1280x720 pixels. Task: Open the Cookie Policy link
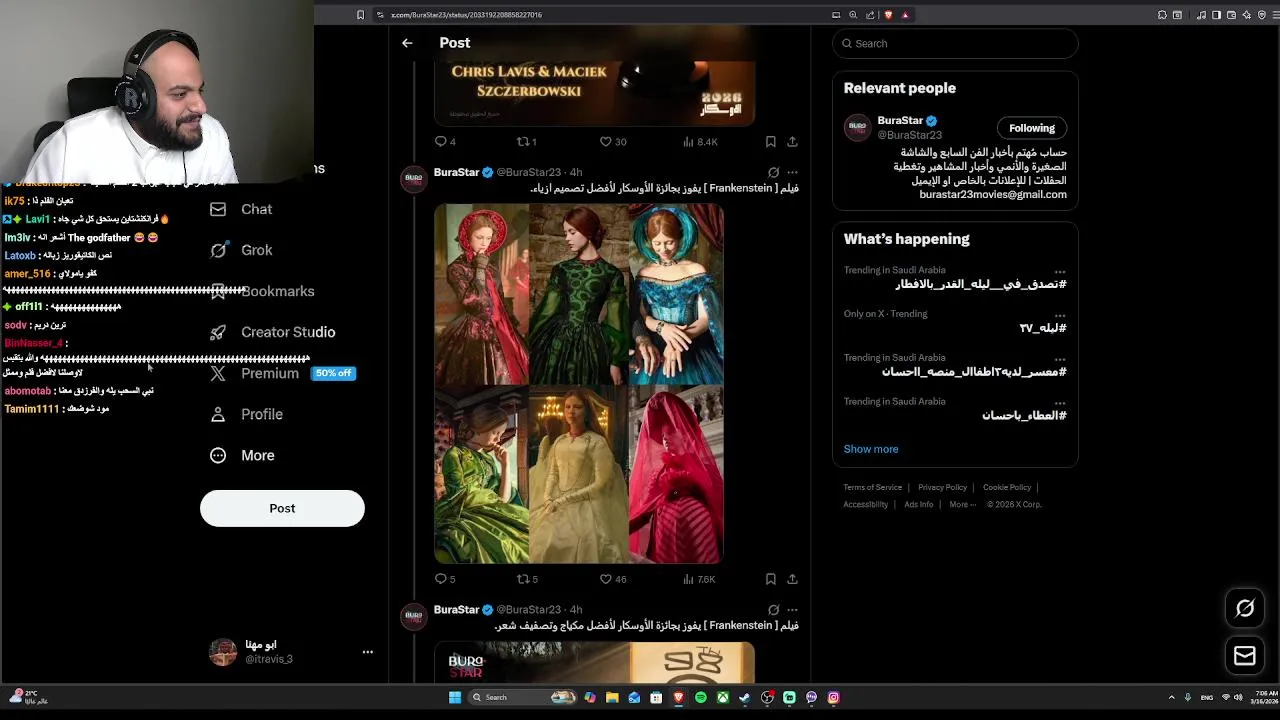1006,487
